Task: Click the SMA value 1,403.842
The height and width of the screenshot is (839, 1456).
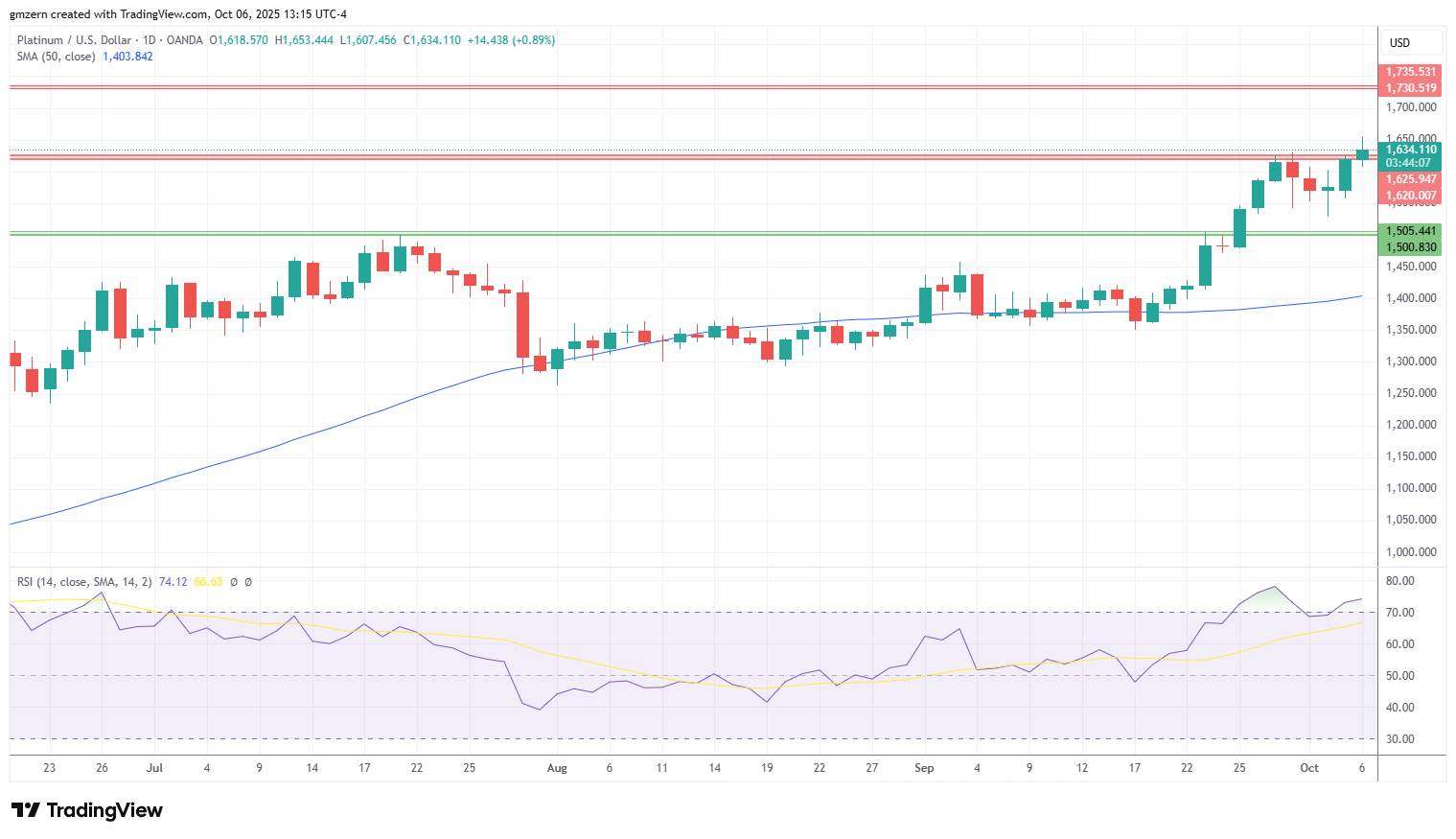Action: [127, 57]
